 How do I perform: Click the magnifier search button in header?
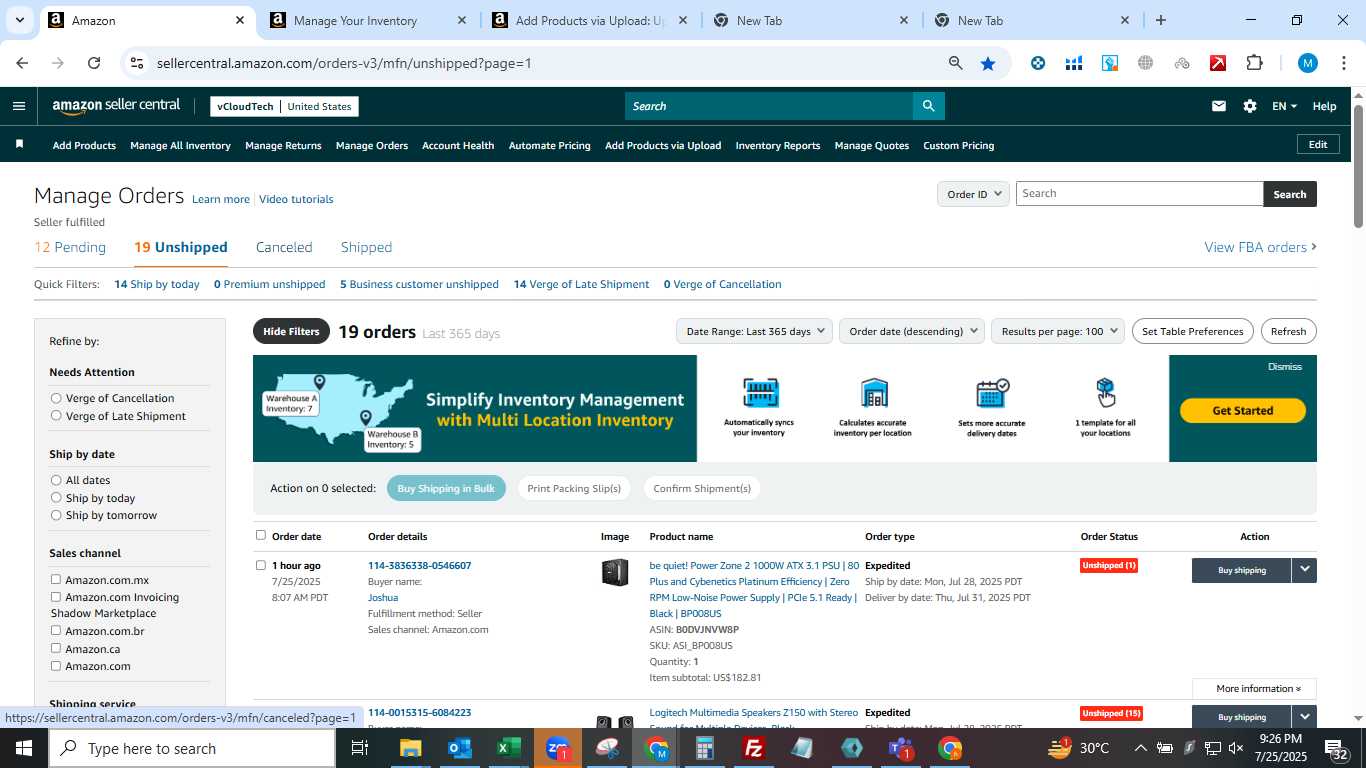point(928,106)
